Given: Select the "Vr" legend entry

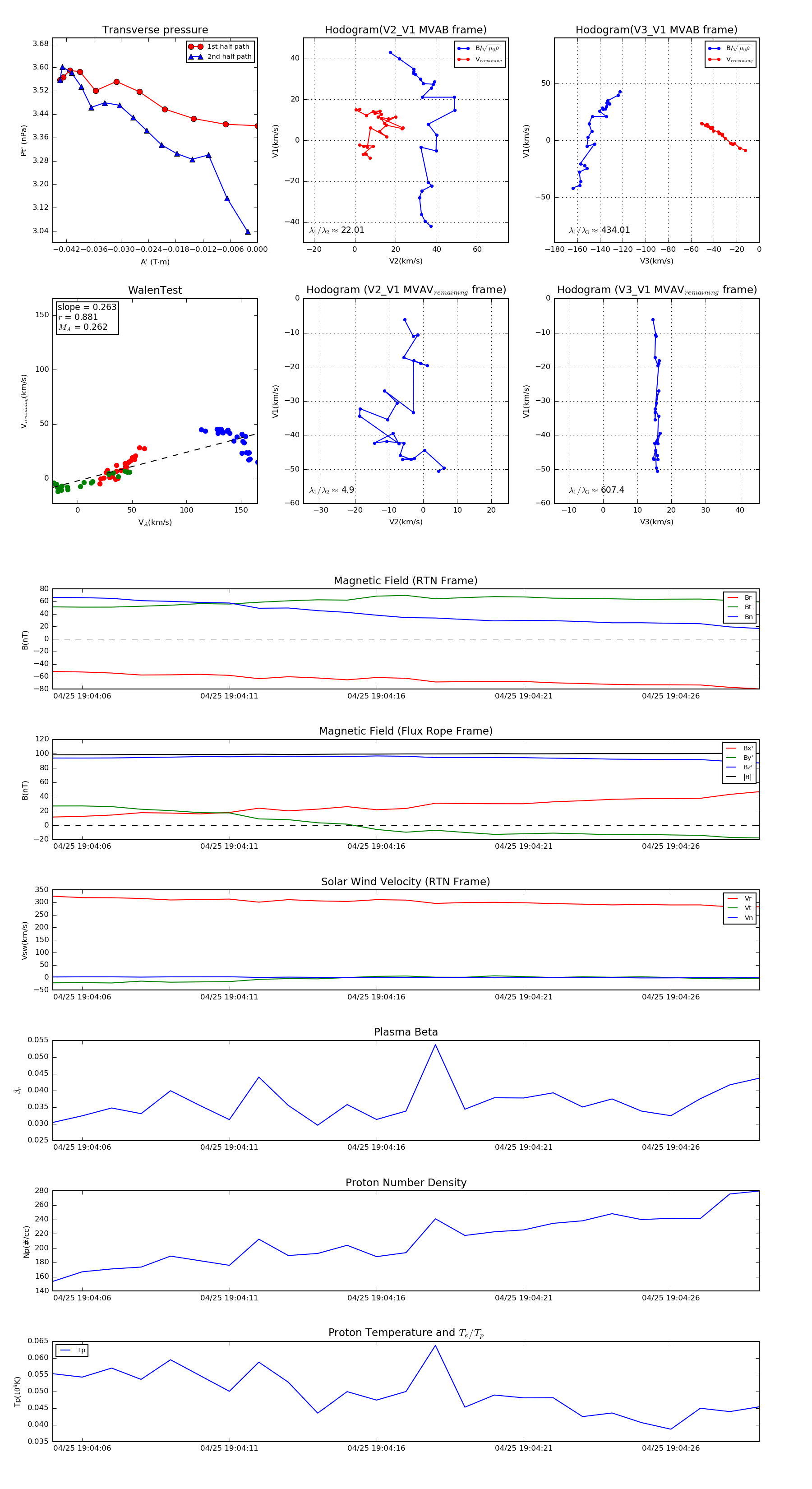Looking at the screenshot, I should click(x=740, y=898).
